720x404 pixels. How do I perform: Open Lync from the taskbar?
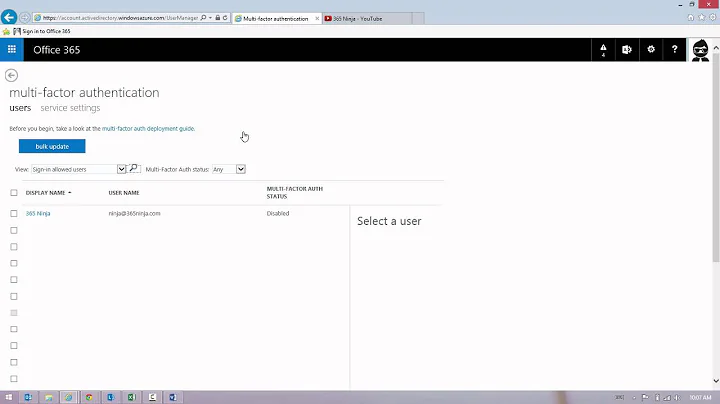tap(111, 397)
